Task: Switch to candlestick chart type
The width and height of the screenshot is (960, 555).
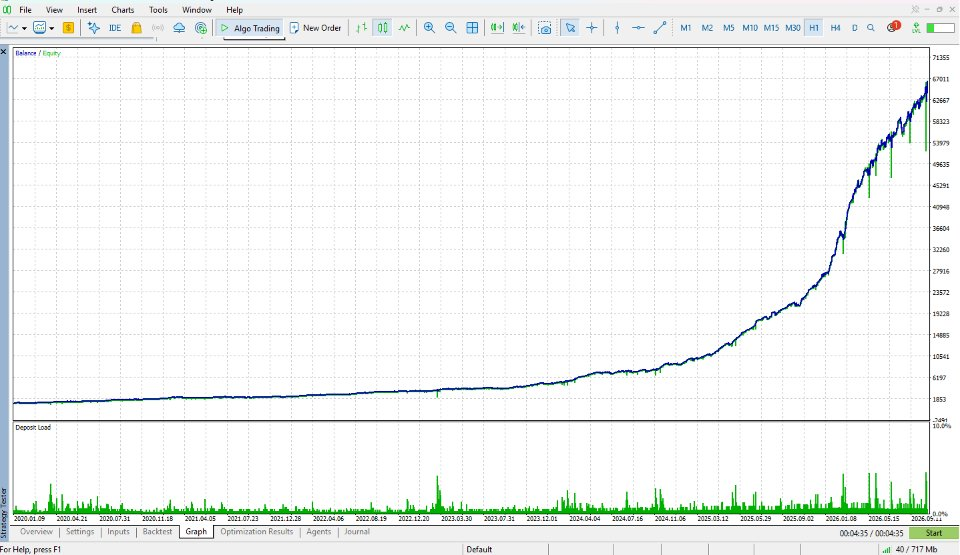Action: click(x=383, y=28)
